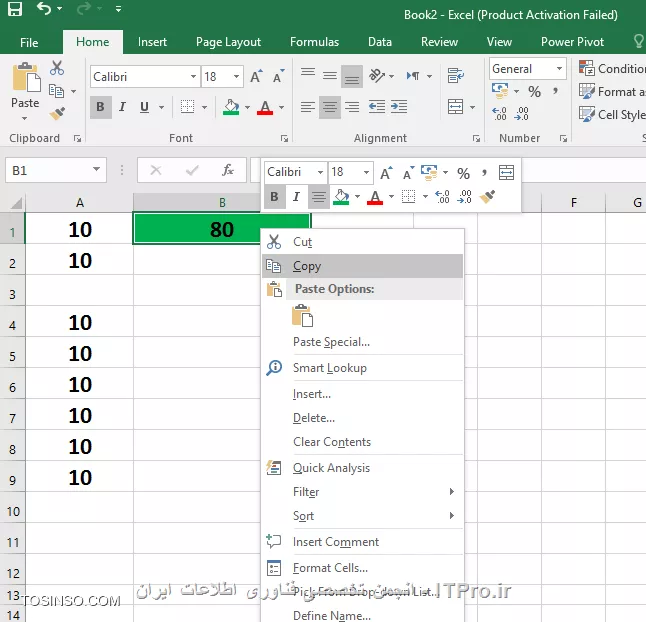Screen dimensions: 646x622
Task: Open the Filter submenu entry
Action: (x=363, y=492)
